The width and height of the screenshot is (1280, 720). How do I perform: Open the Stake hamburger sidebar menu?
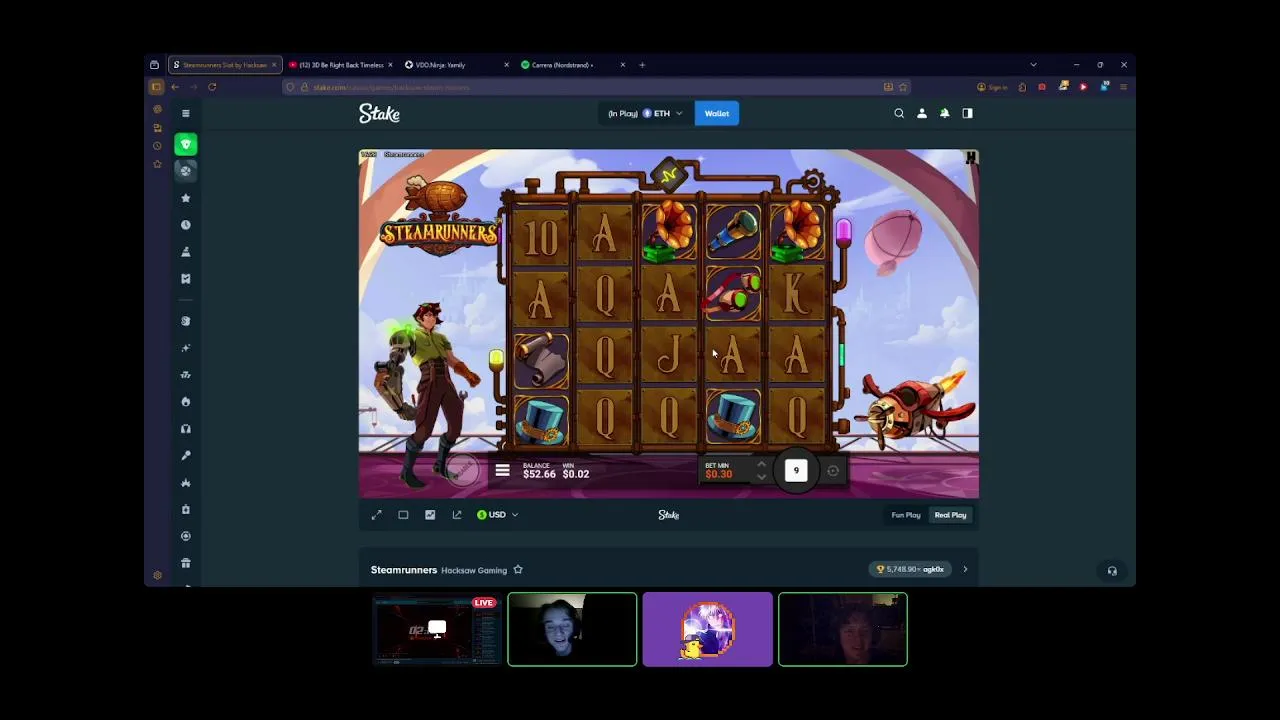(185, 114)
